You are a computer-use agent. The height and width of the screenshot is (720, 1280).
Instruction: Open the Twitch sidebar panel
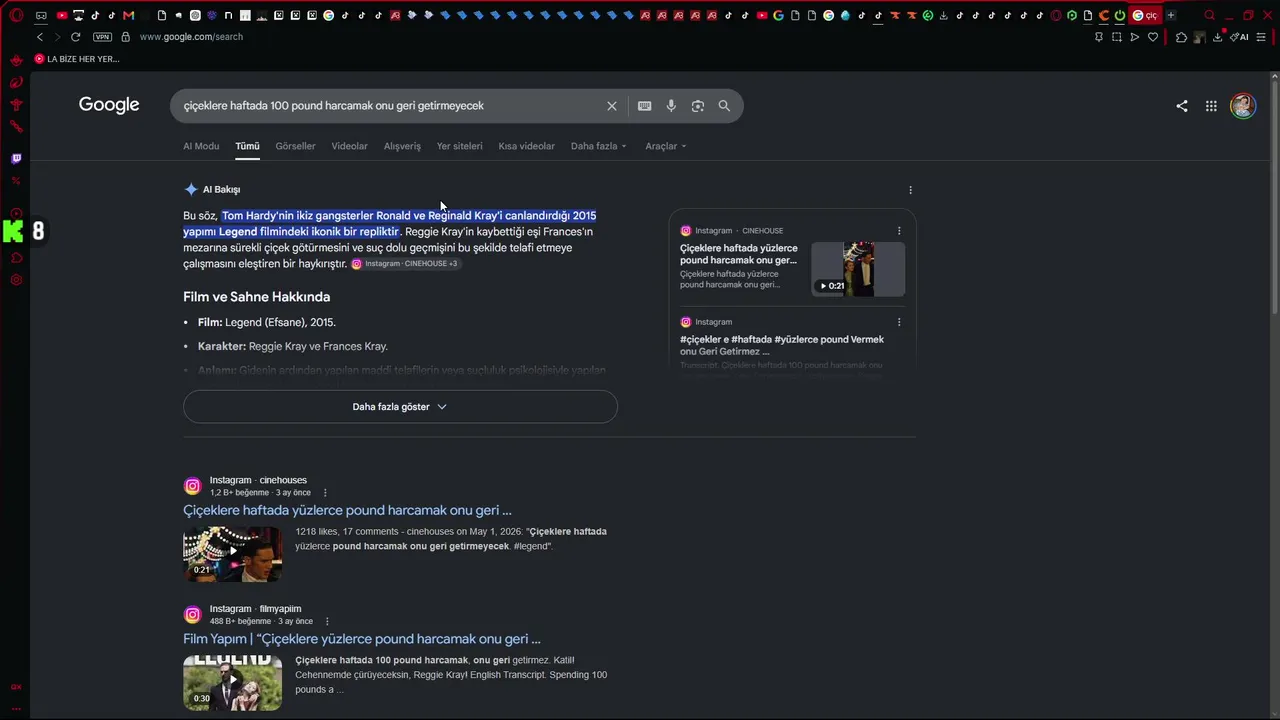pos(16,158)
